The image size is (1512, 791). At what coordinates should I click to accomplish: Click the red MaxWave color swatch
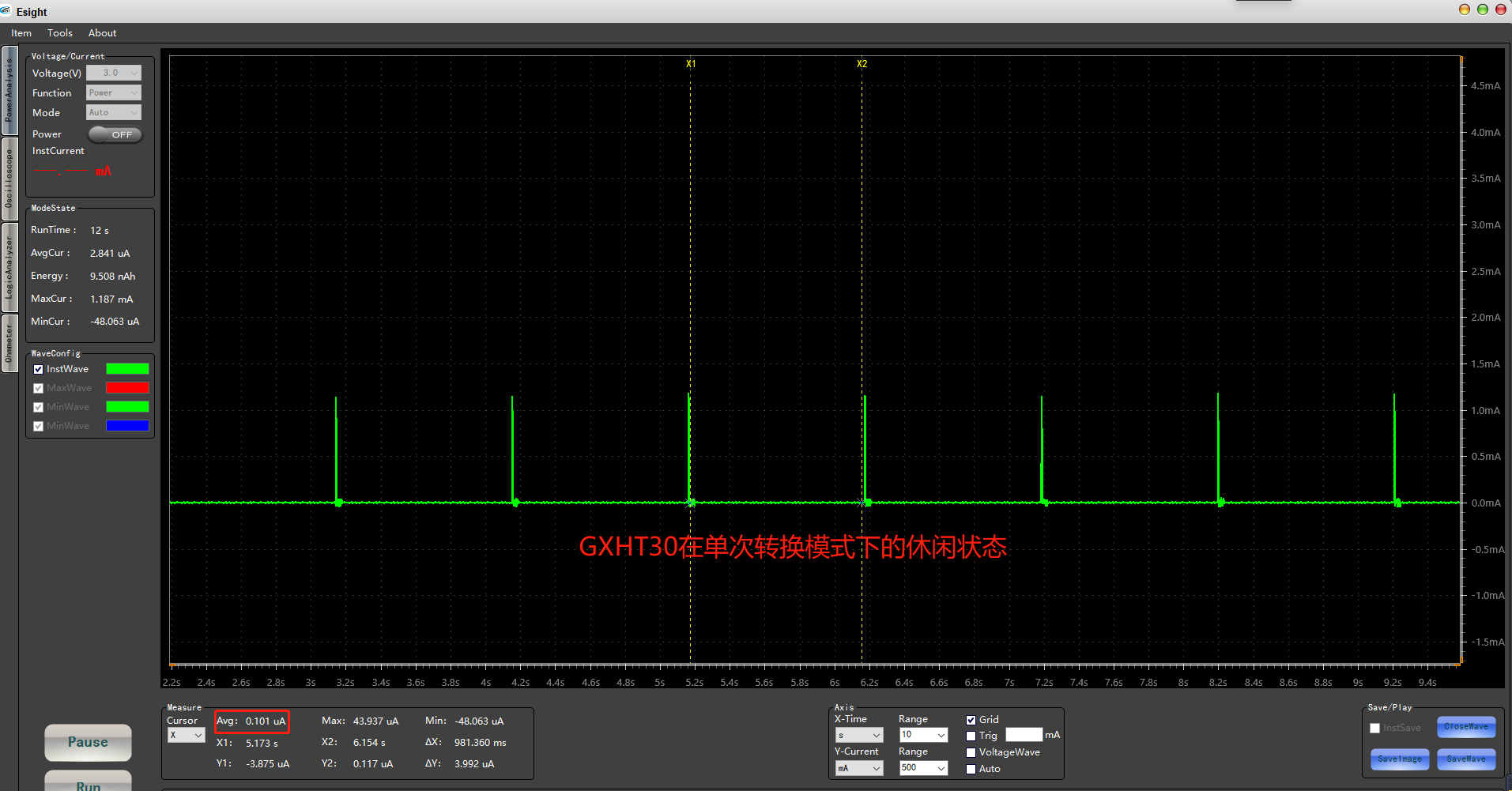click(x=127, y=388)
